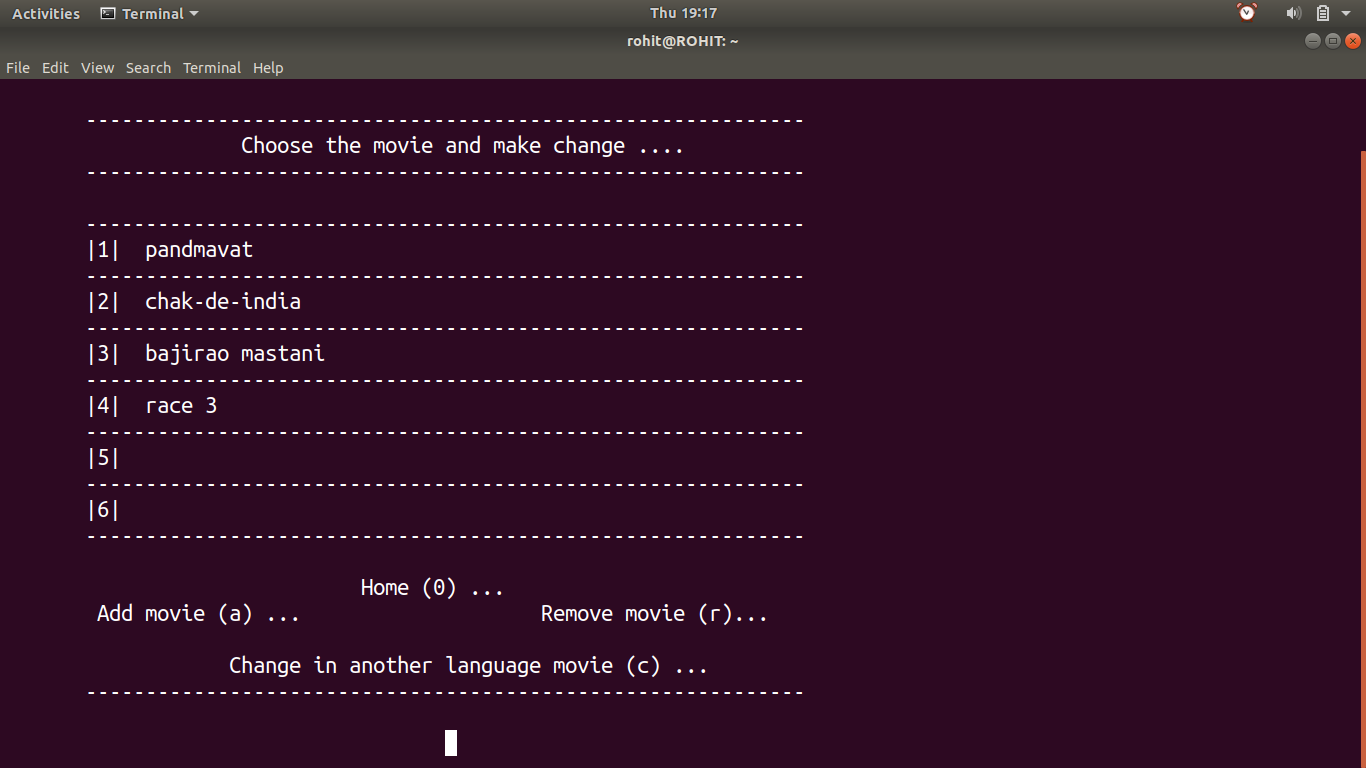Click the terminal cursor block
Screen dimensions: 1366x768
[450, 743]
